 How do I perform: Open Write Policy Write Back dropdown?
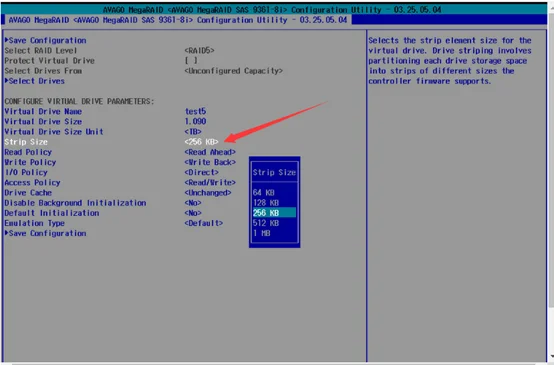[210, 162]
